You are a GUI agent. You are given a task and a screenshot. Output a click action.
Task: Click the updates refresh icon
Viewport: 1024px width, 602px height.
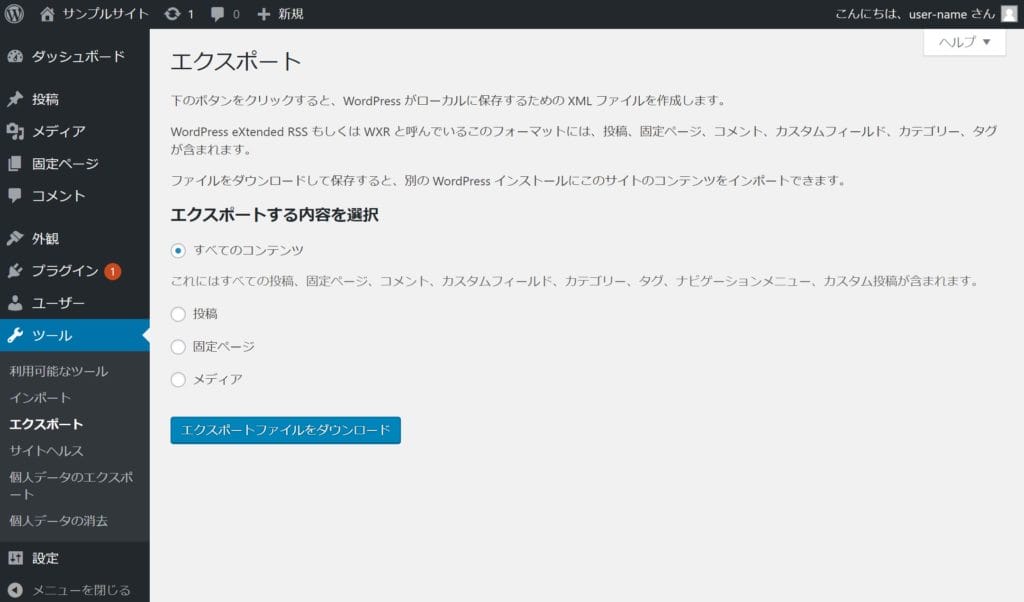click(x=173, y=14)
